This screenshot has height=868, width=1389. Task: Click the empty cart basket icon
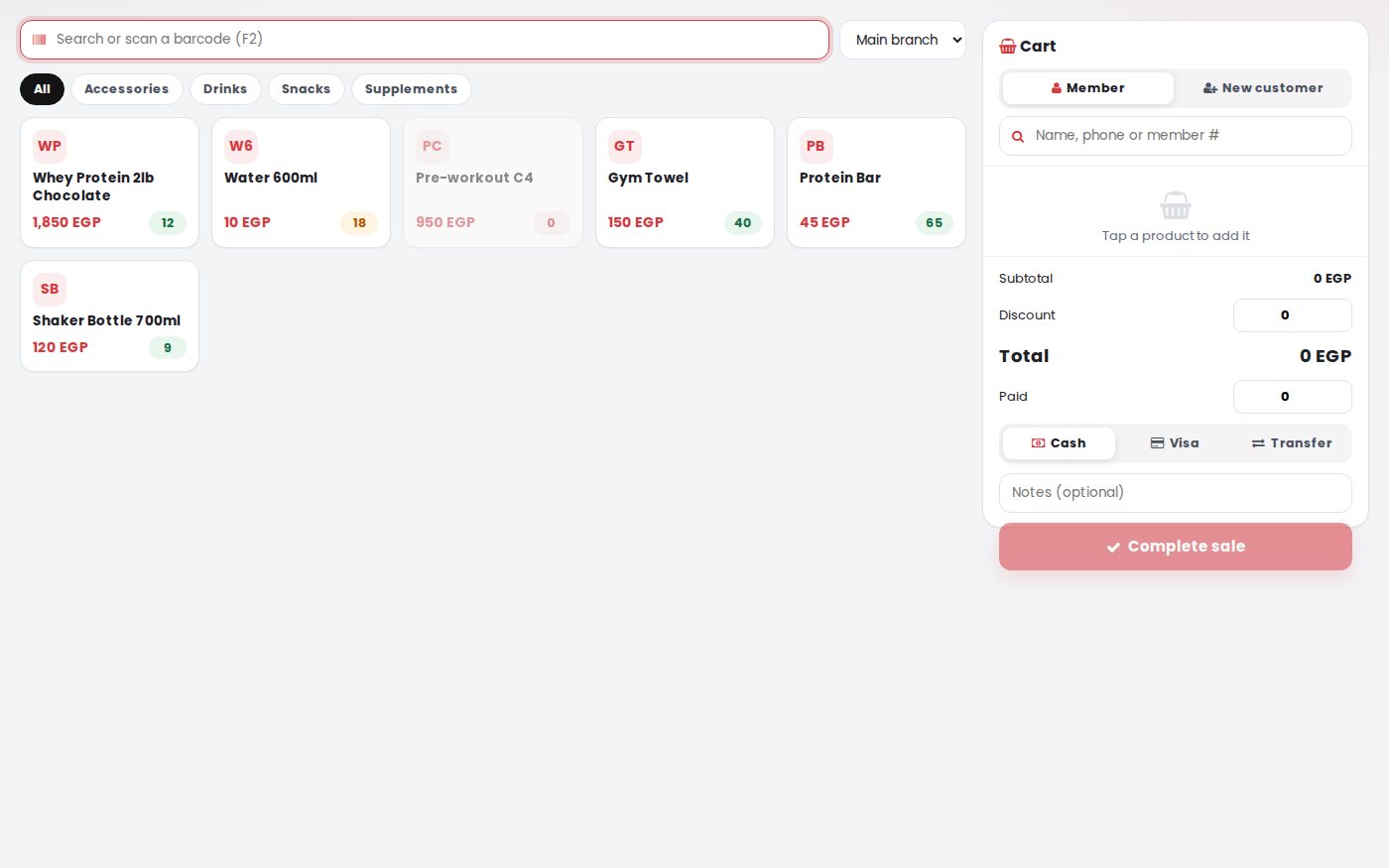[1176, 205]
